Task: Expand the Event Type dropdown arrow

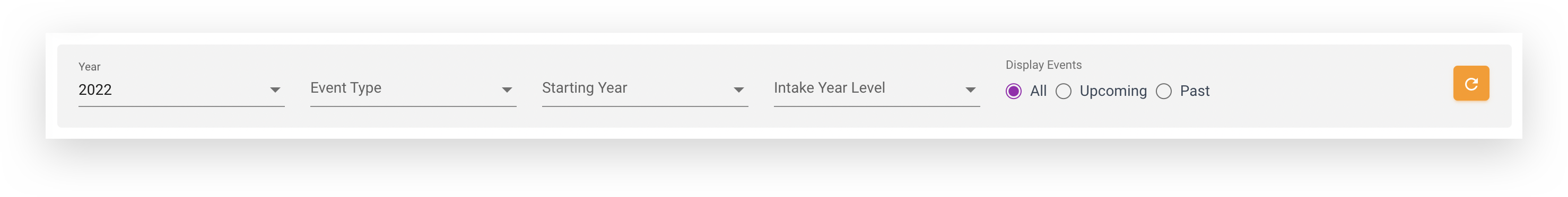Action: coord(507,90)
